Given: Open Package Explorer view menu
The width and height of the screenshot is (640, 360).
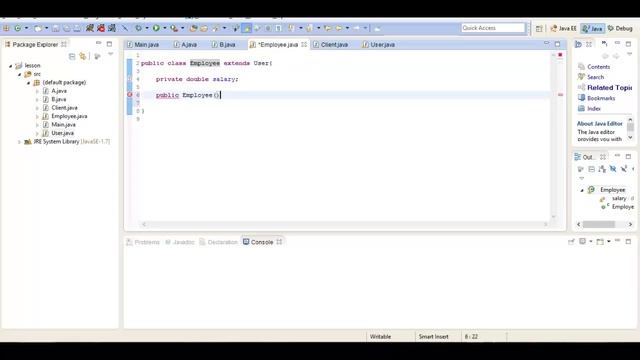Looking at the screenshot, I should (x=110, y=54).
